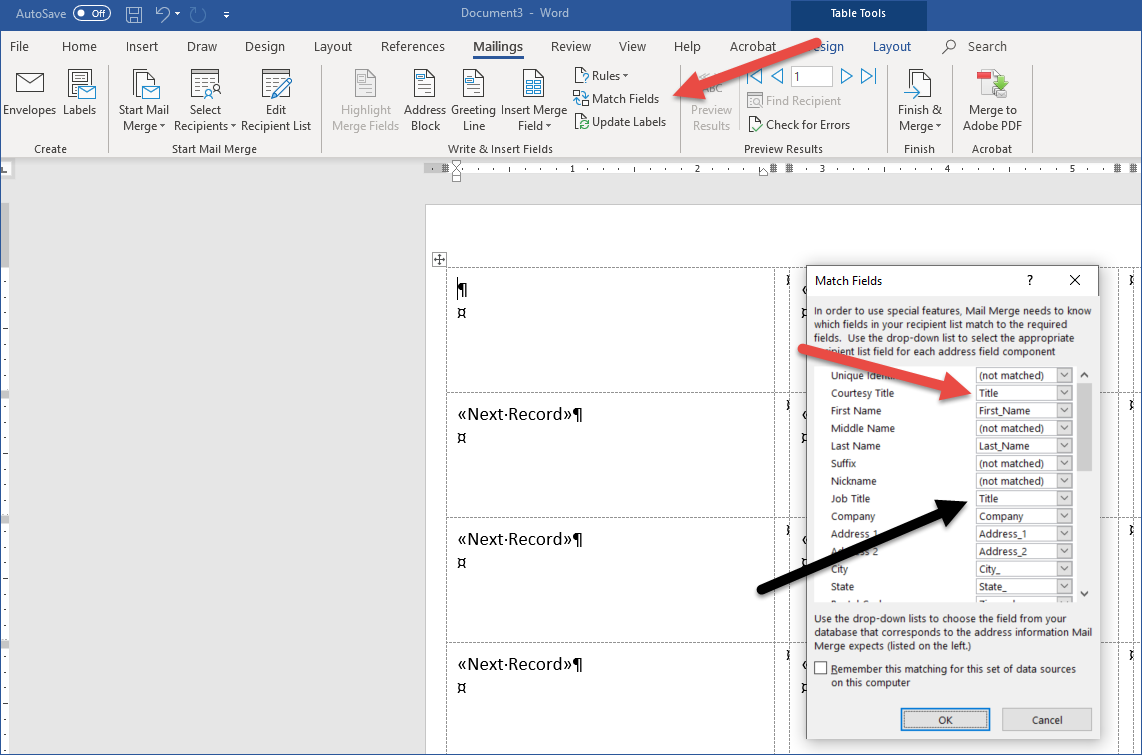
Task: Click the record number field
Action: pyautogui.click(x=811, y=76)
